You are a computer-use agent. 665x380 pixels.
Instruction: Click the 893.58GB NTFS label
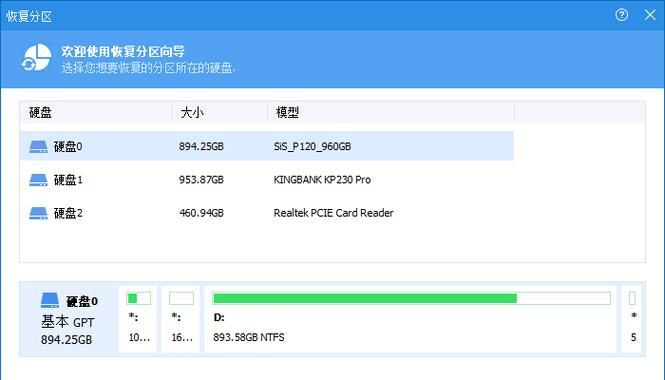249,338
